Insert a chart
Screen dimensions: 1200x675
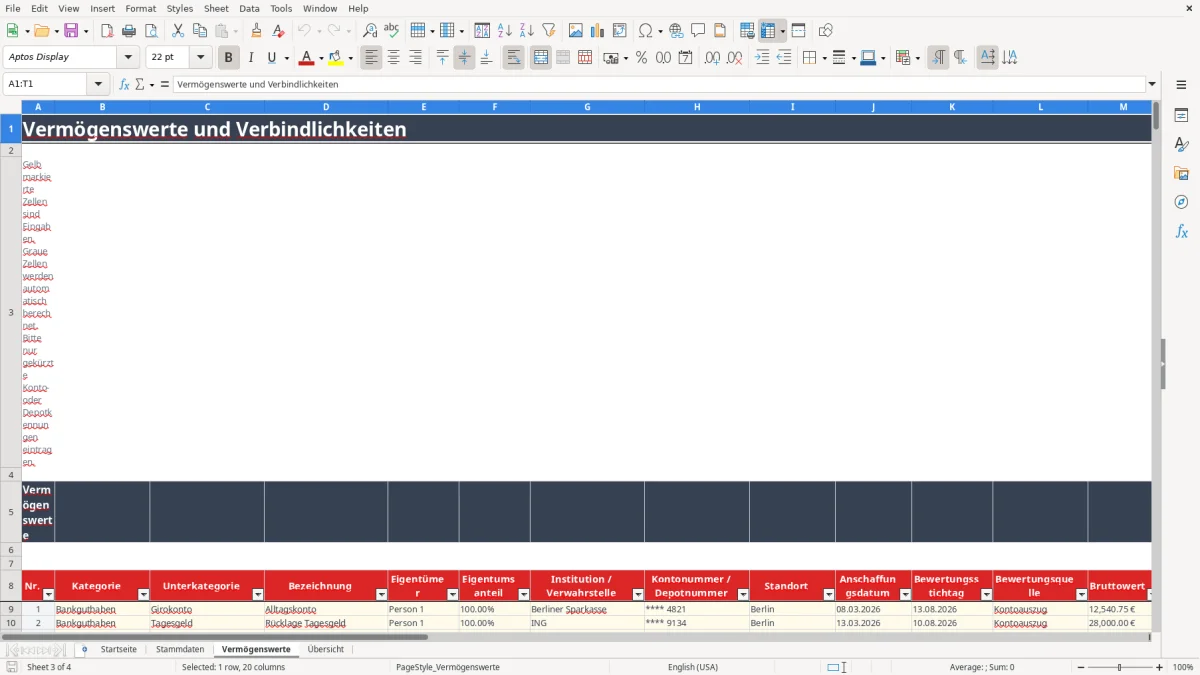[x=598, y=31]
